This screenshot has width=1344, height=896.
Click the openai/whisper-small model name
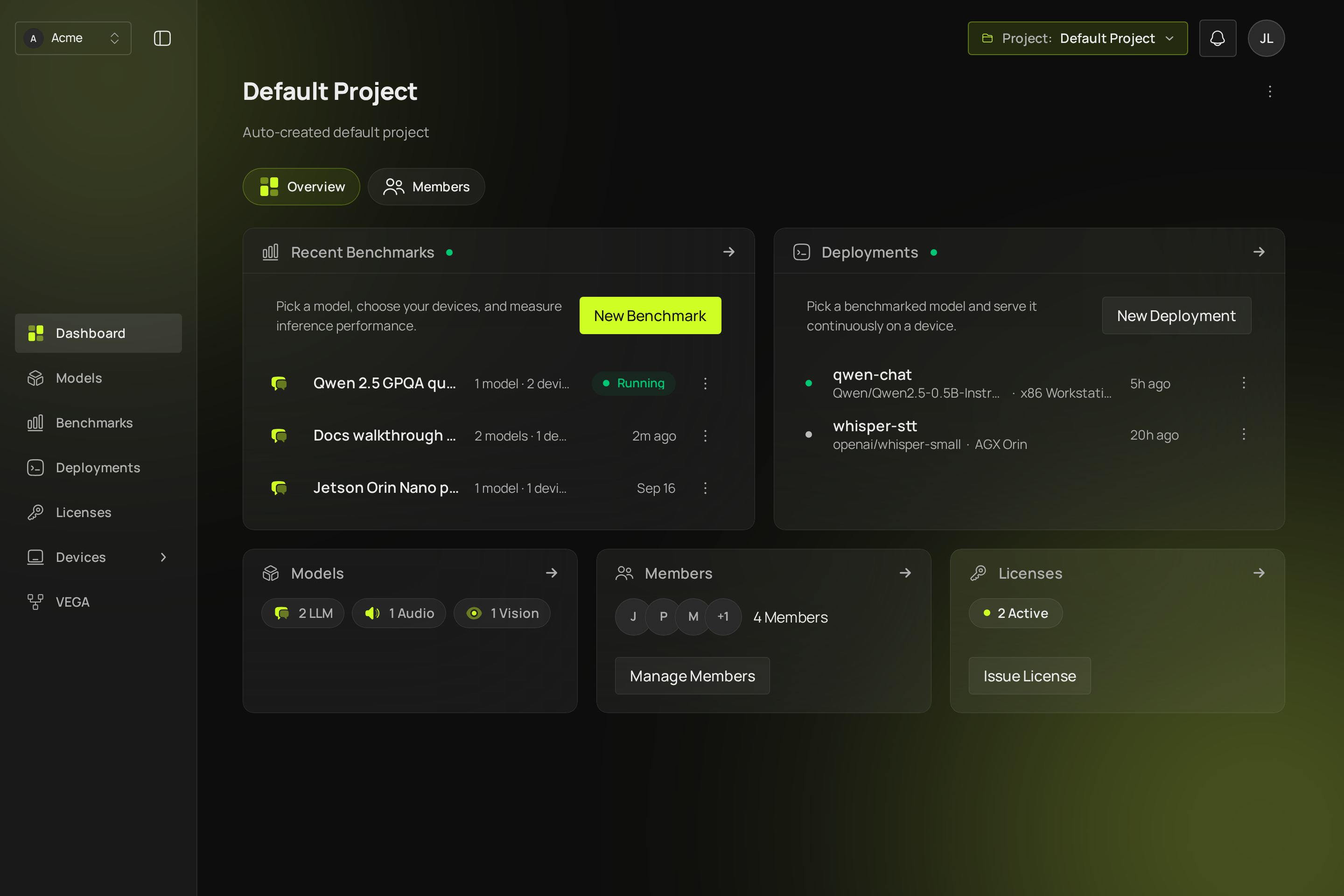tap(896, 445)
